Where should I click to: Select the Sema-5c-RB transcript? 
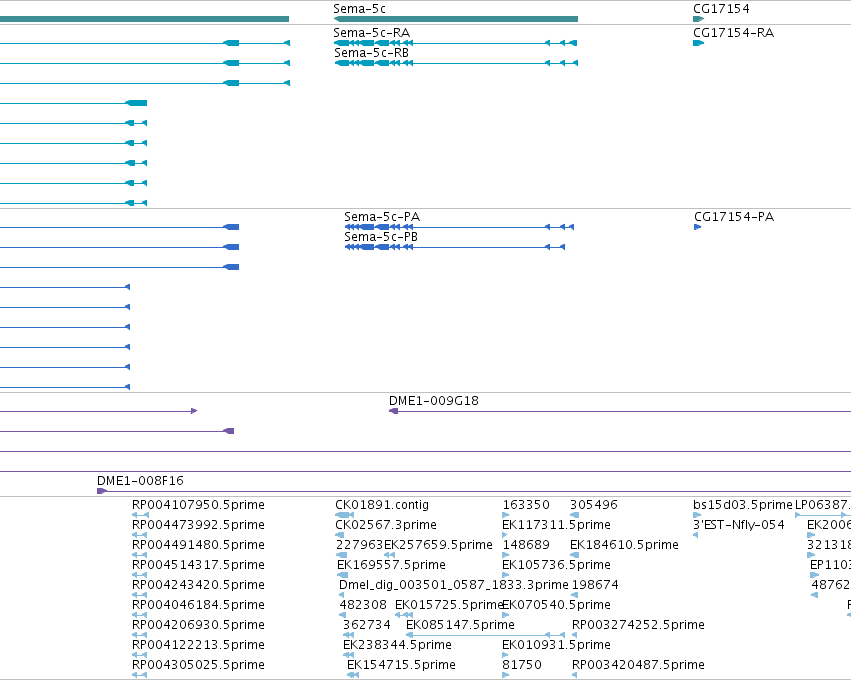[456, 63]
